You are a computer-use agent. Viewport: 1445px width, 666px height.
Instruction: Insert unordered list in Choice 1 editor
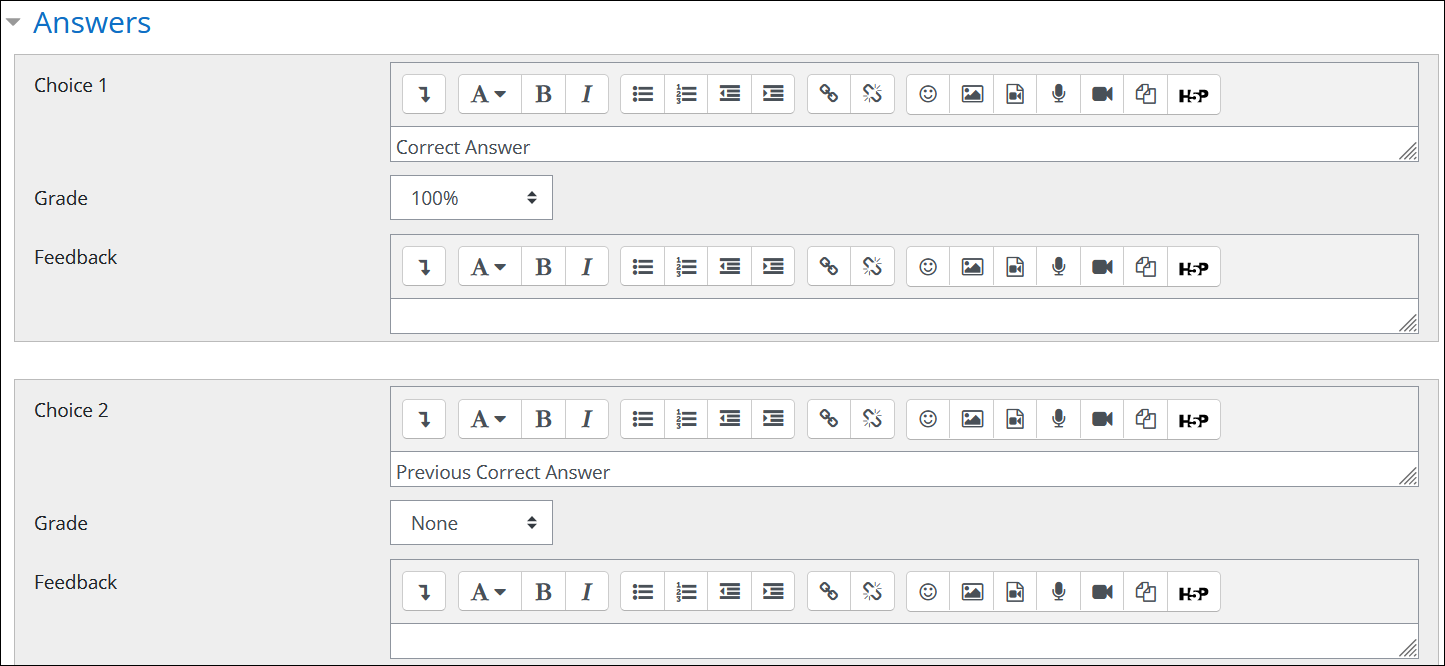pos(643,94)
